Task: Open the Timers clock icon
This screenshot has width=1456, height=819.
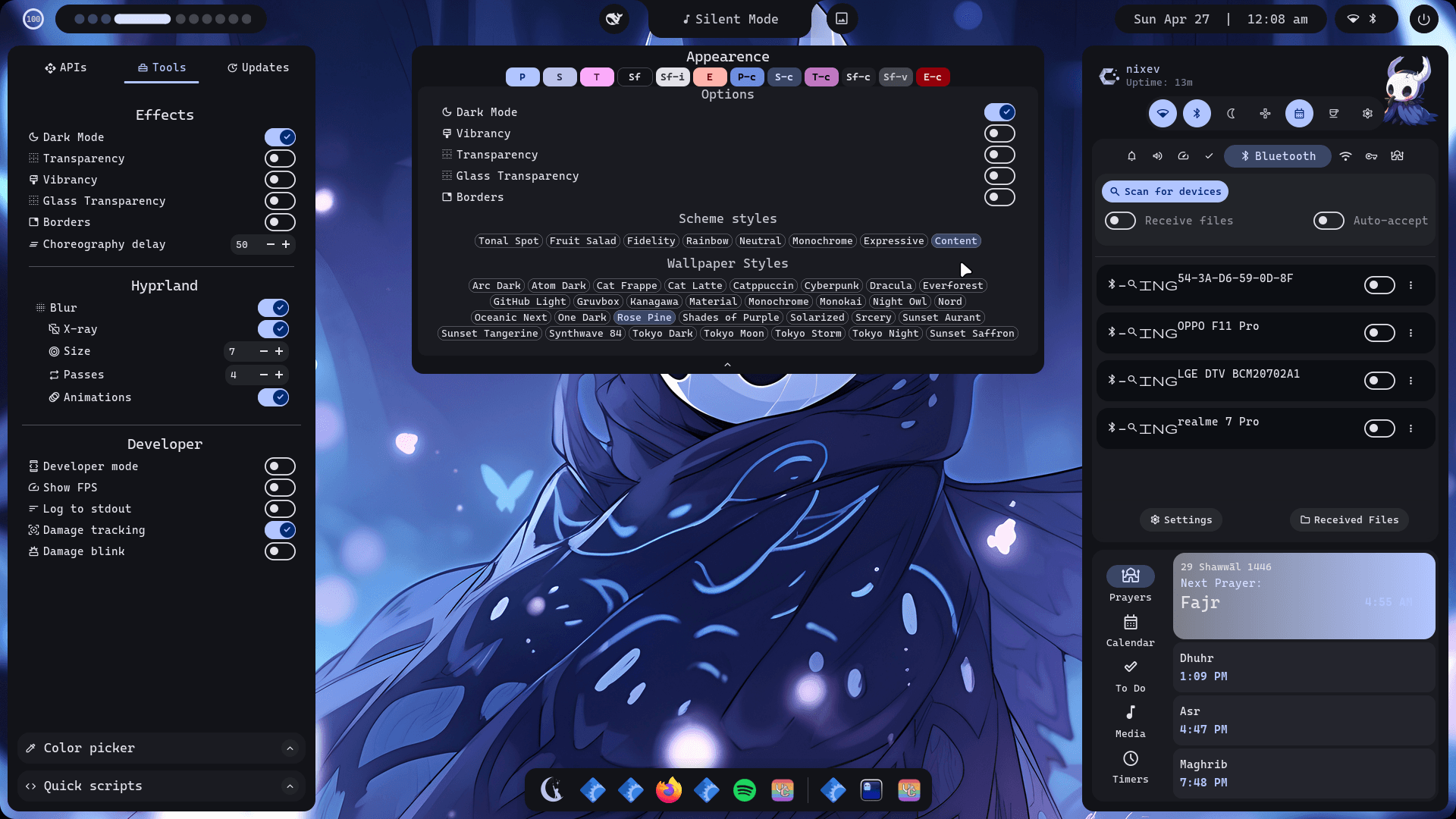Action: pyautogui.click(x=1130, y=759)
